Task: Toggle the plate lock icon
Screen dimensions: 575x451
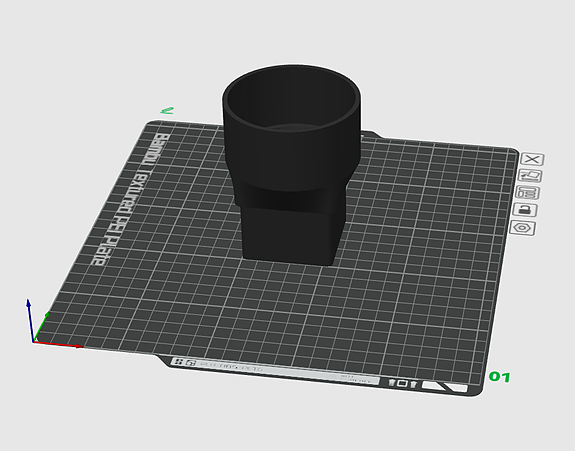Action: coord(525,210)
